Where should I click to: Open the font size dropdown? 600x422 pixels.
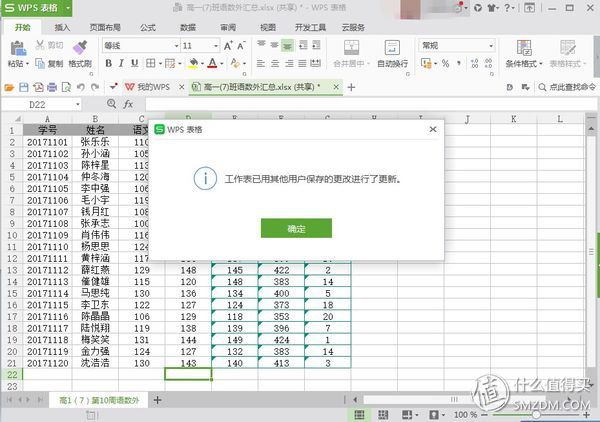(216, 46)
